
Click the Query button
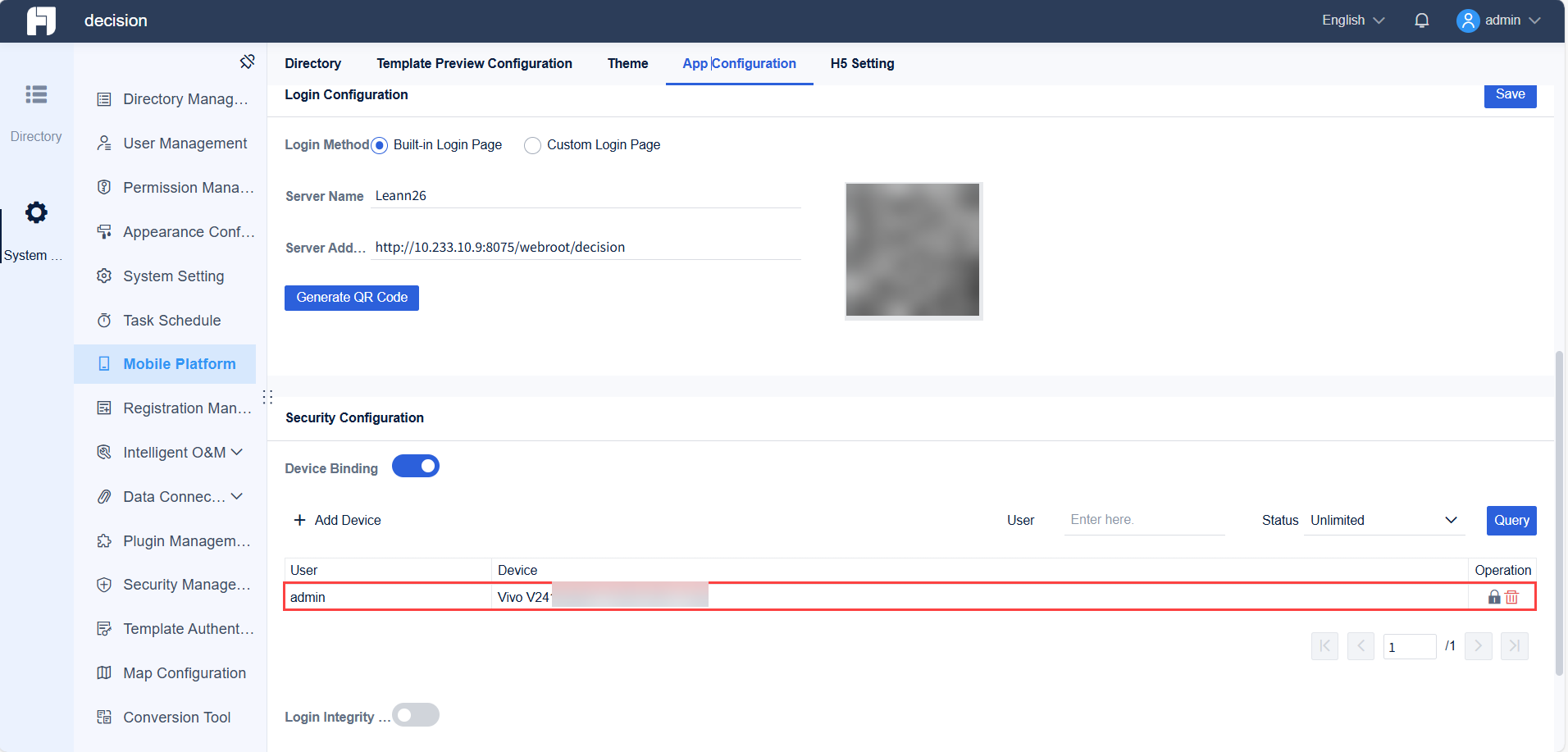coord(1511,521)
